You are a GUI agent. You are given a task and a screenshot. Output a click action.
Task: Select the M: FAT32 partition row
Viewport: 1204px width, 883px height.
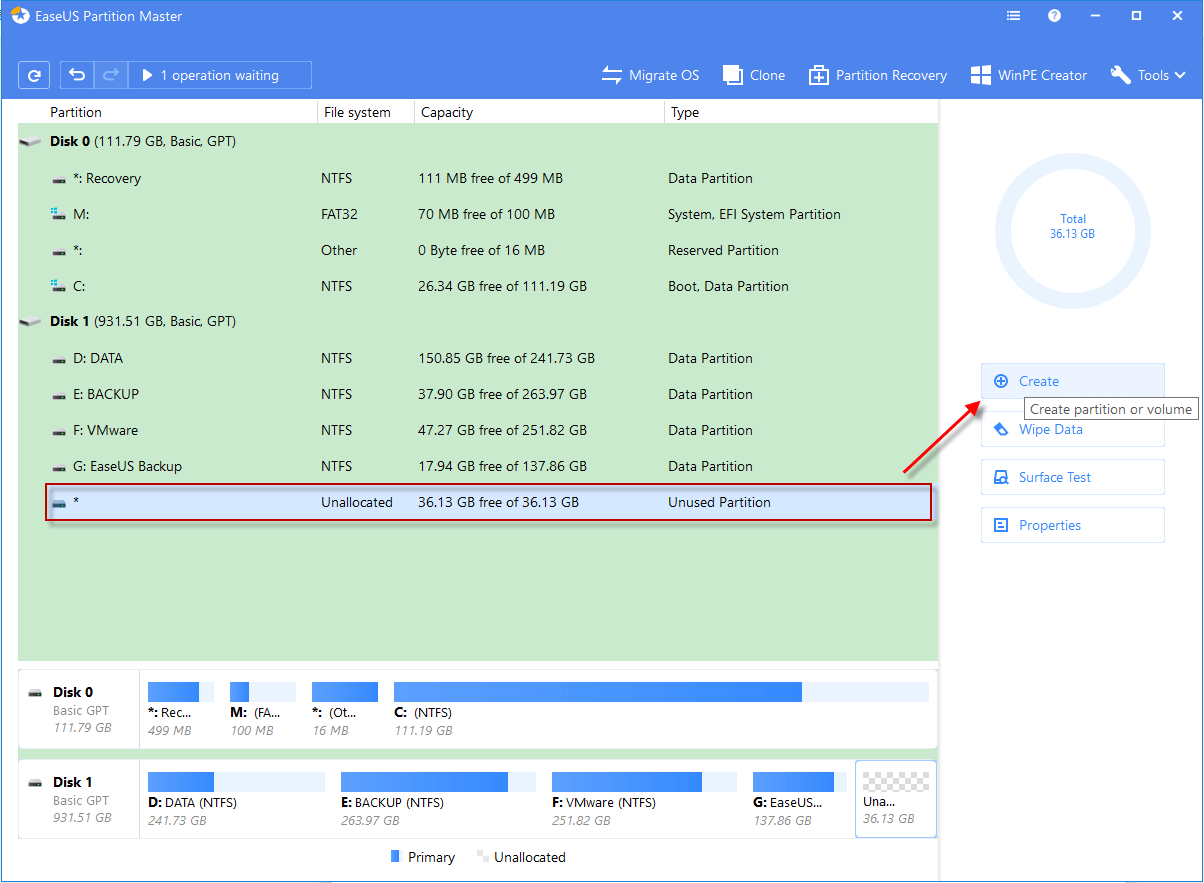click(x=478, y=214)
